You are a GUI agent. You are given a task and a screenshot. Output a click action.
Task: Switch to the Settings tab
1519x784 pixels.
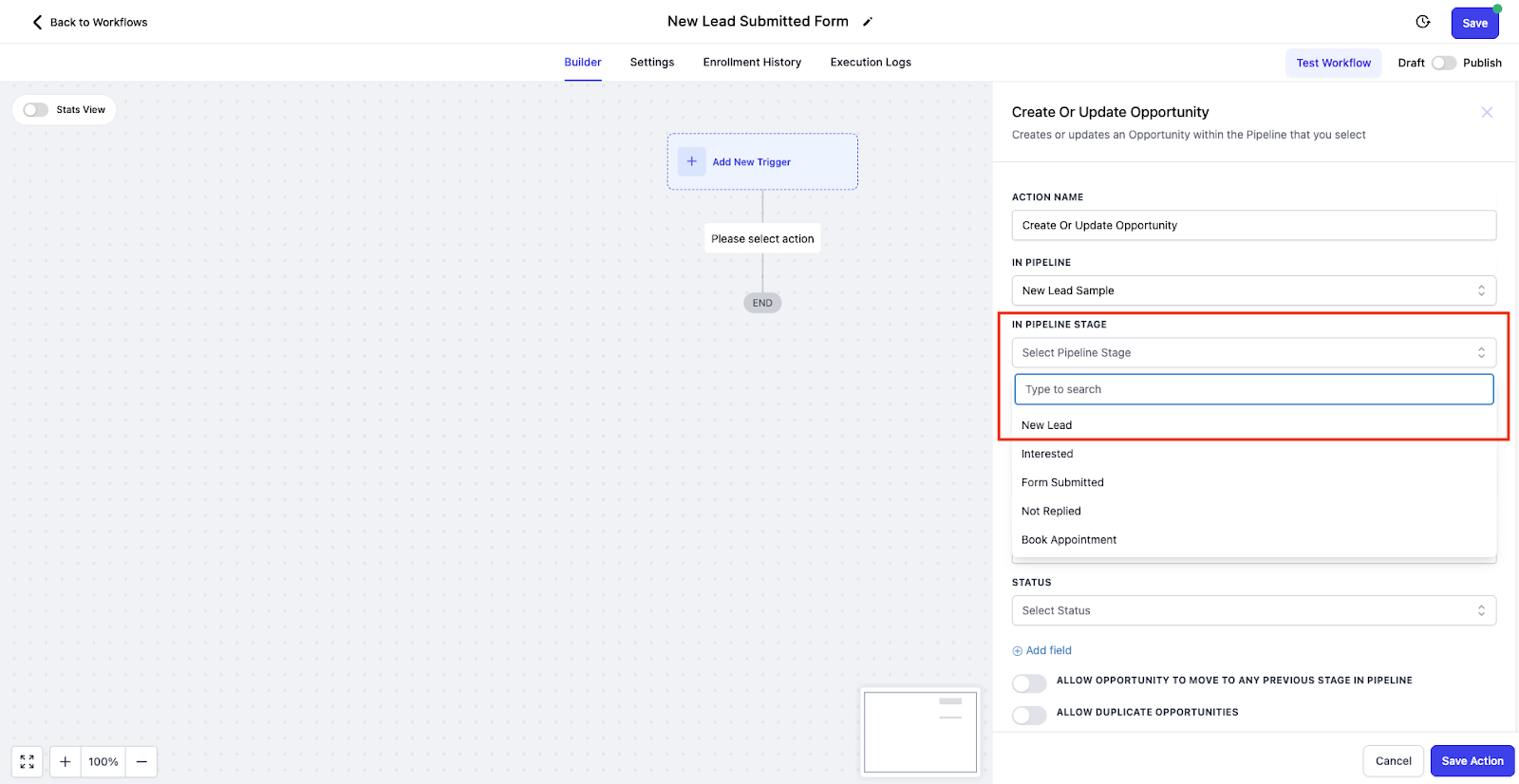tap(652, 62)
